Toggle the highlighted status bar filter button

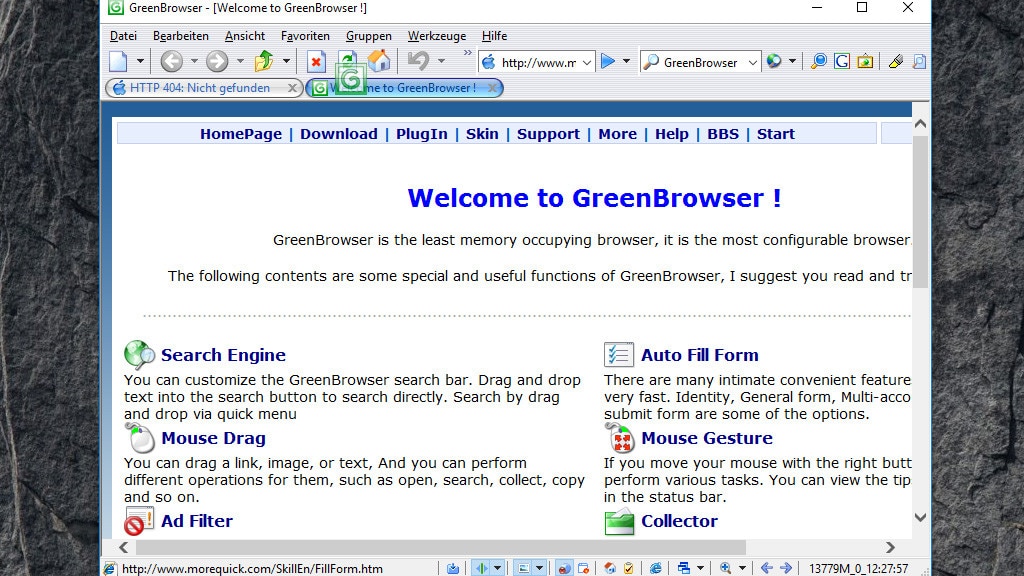(563, 568)
